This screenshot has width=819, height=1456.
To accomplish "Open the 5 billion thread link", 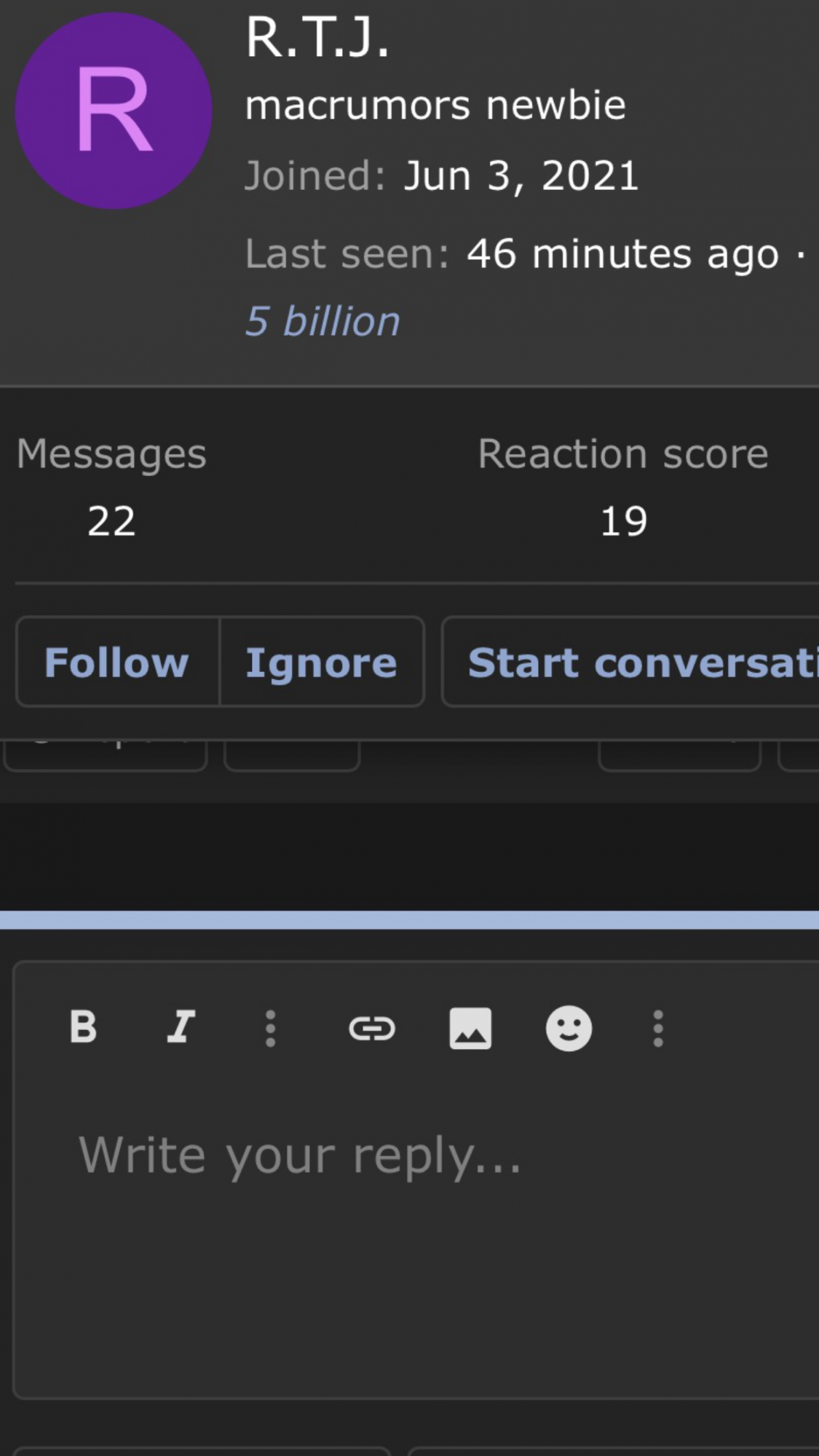I will tap(323, 321).
